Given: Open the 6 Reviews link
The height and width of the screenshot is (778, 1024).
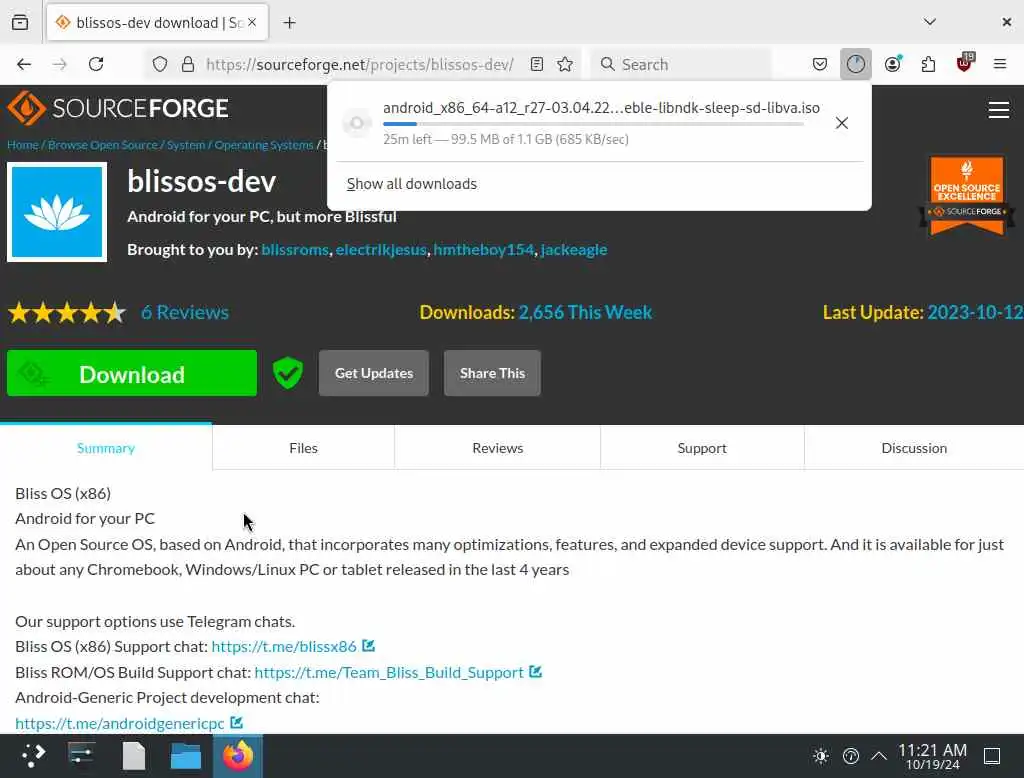Looking at the screenshot, I should coord(185,312).
